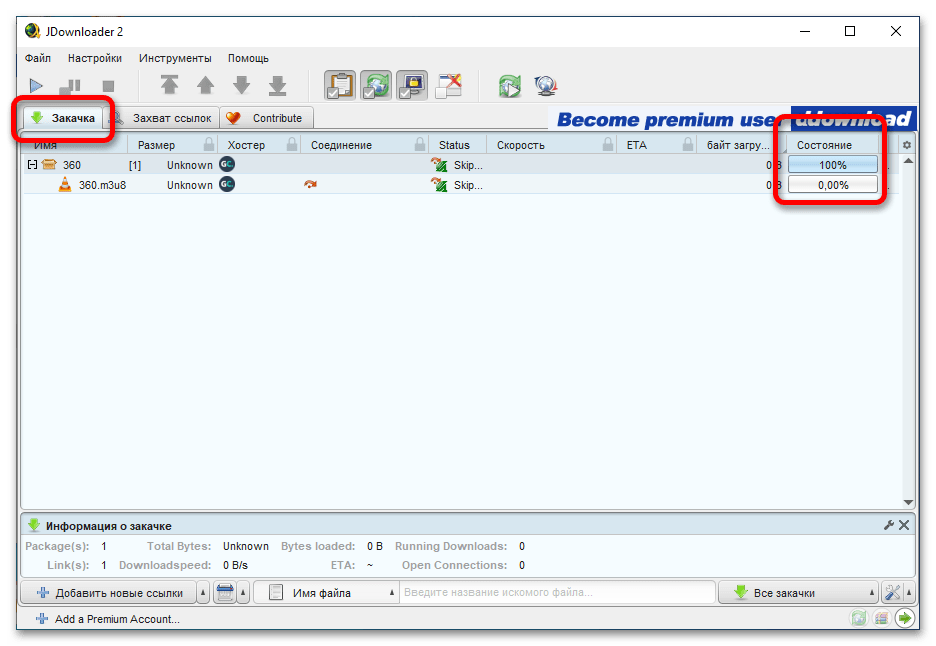The width and height of the screenshot is (936, 646).
Task: Open the Настройки menu
Action: (95, 59)
